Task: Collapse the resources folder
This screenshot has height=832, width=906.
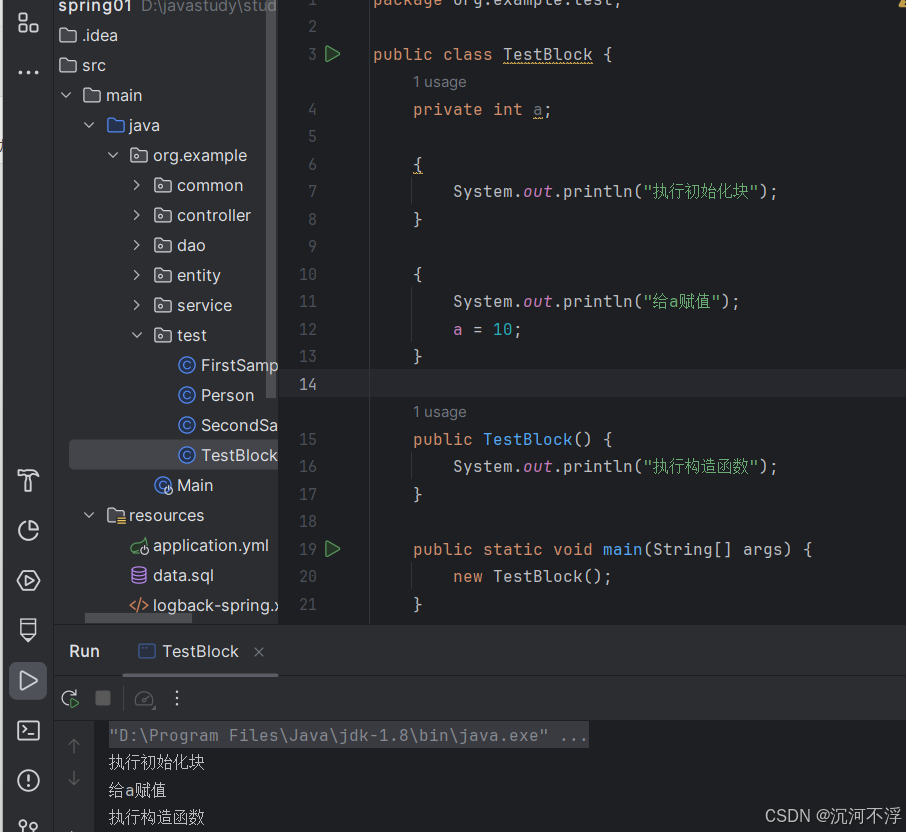Action: (x=90, y=515)
